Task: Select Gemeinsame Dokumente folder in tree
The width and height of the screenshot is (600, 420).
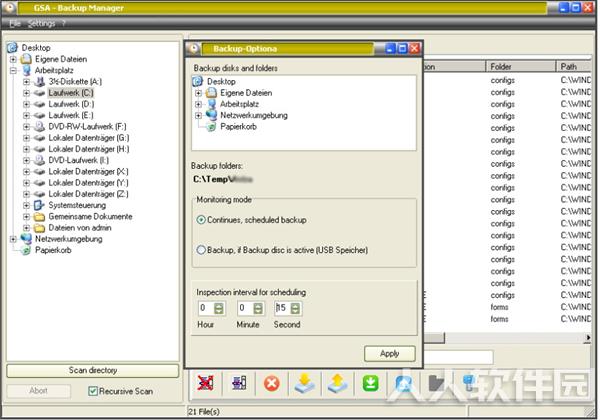Action: (90, 216)
